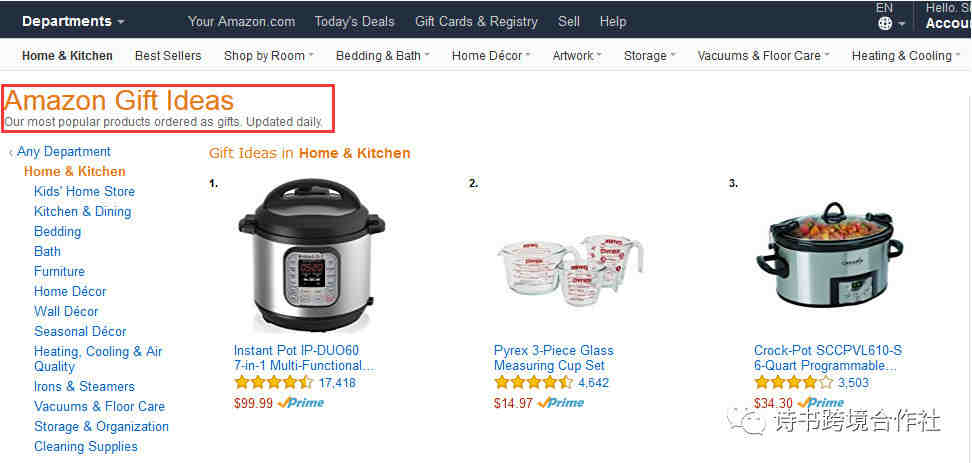The width and height of the screenshot is (972, 463).
Task: Open the Kitchen & Dining category
Action: pyautogui.click(x=82, y=211)
